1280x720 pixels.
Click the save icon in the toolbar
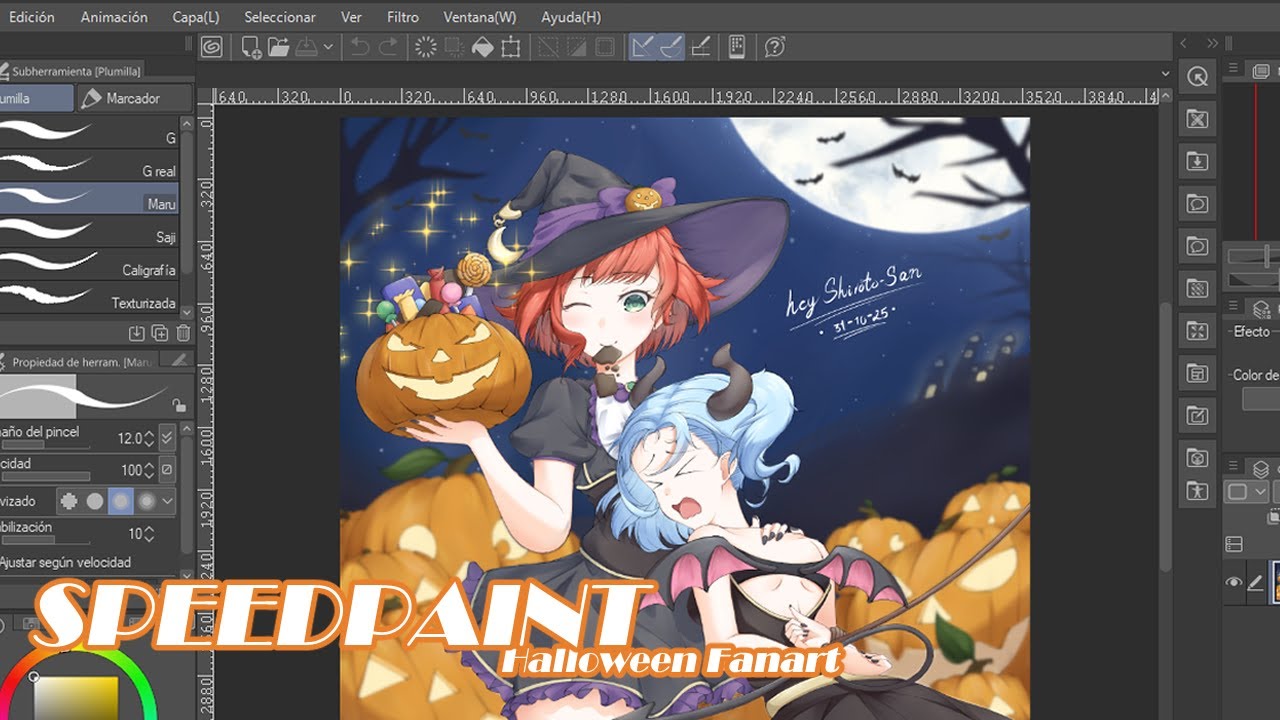pos(305,47)
